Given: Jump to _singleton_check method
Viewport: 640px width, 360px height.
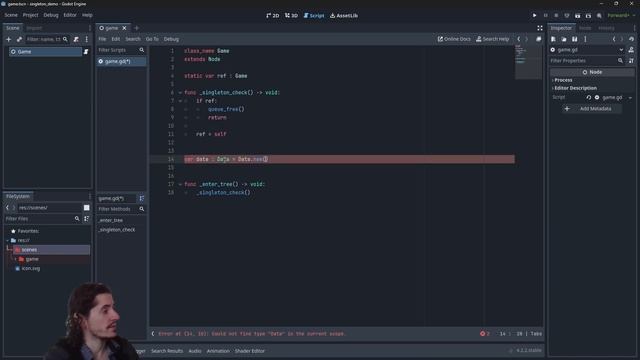Looking at the screenshot, I should coord(117,230).
